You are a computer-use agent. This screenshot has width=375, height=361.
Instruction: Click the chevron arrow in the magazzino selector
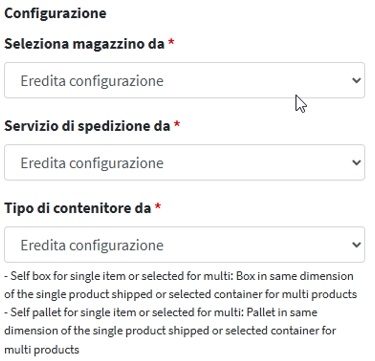pyautogui.click(x=356, y=80)
